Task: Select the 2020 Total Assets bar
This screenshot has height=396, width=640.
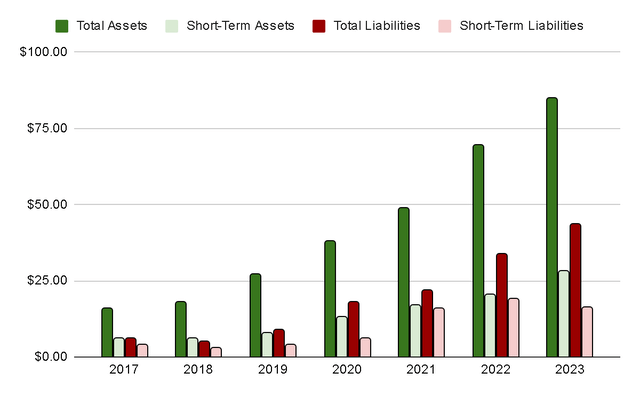Action: click(x=330, y=299)
